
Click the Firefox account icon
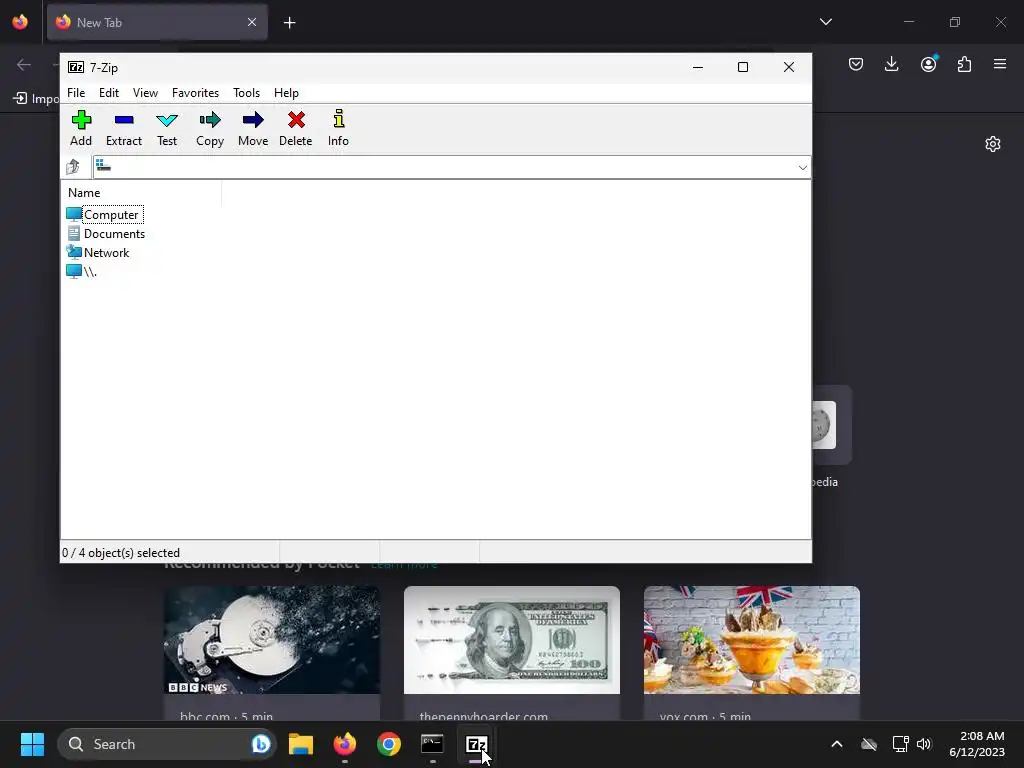click(x=928, y=64)
